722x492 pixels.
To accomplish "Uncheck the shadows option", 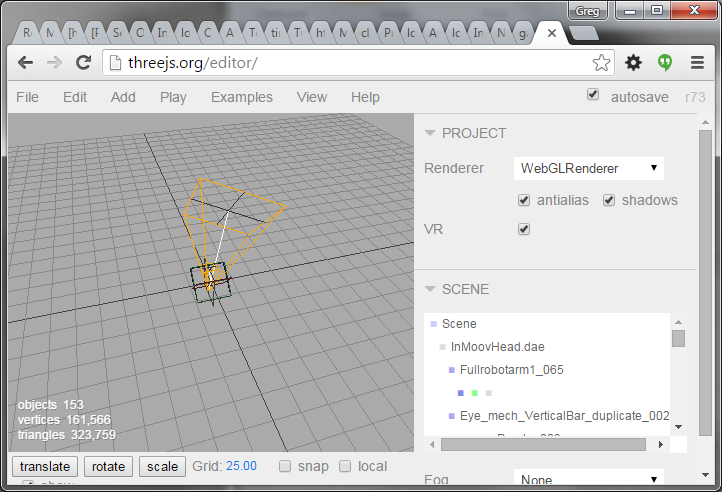I will (x=609, y=200).
